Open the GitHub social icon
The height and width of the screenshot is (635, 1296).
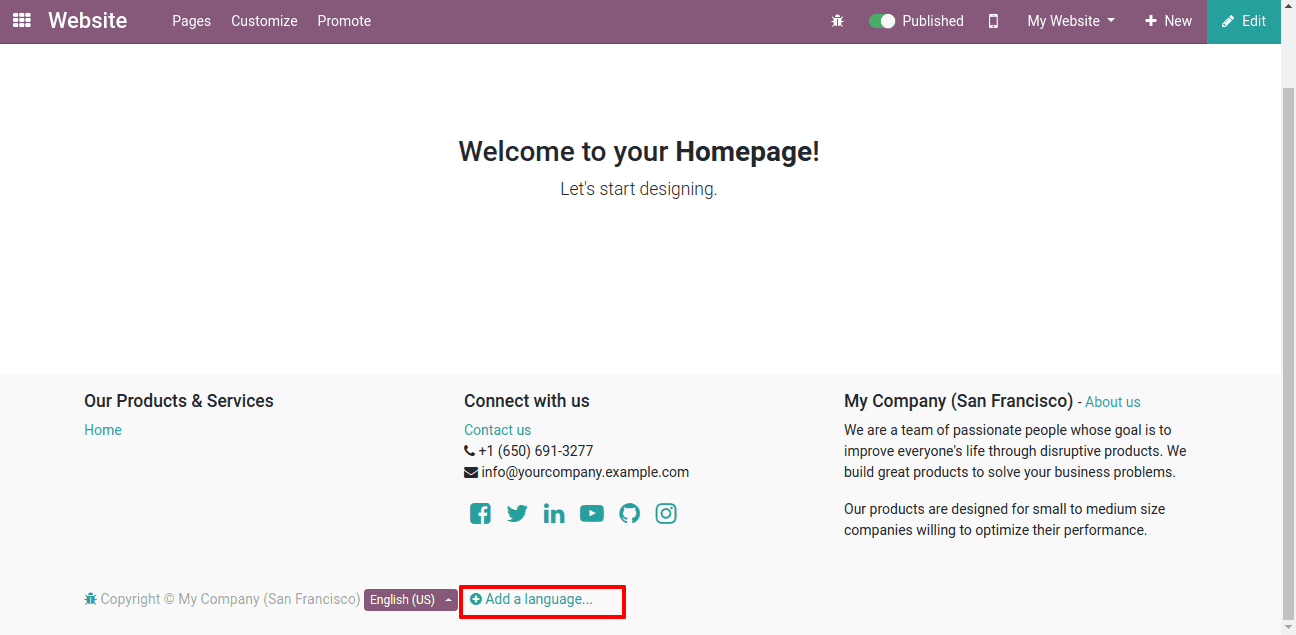tap(629, 514)
